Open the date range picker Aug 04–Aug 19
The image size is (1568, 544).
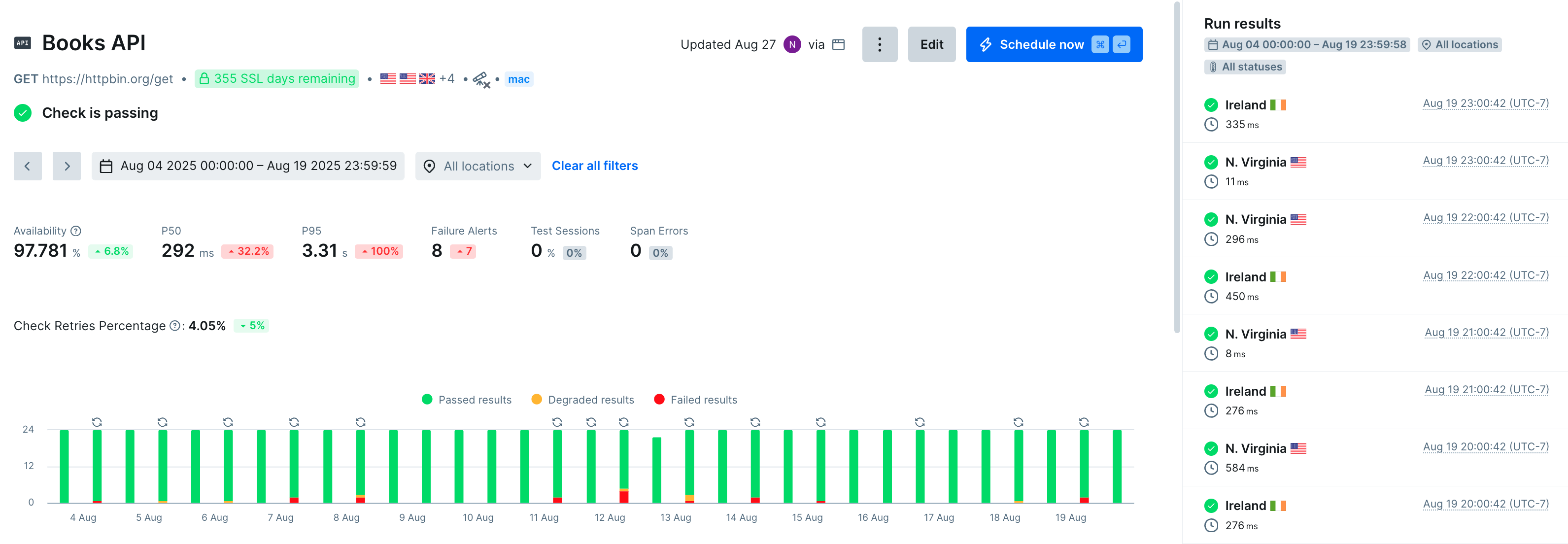coord(248,166)
